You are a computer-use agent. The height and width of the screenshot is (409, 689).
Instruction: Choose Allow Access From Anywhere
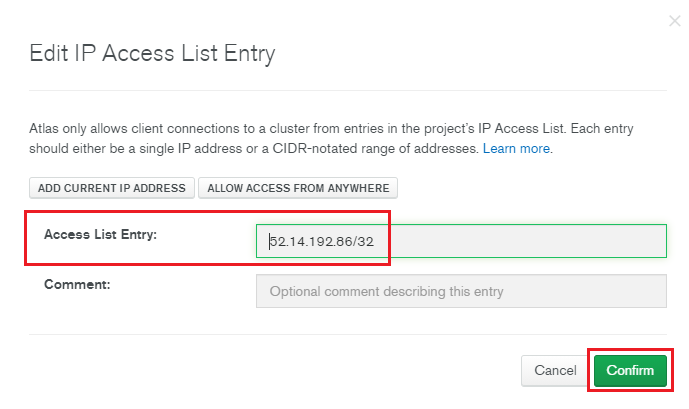point(299,188)
